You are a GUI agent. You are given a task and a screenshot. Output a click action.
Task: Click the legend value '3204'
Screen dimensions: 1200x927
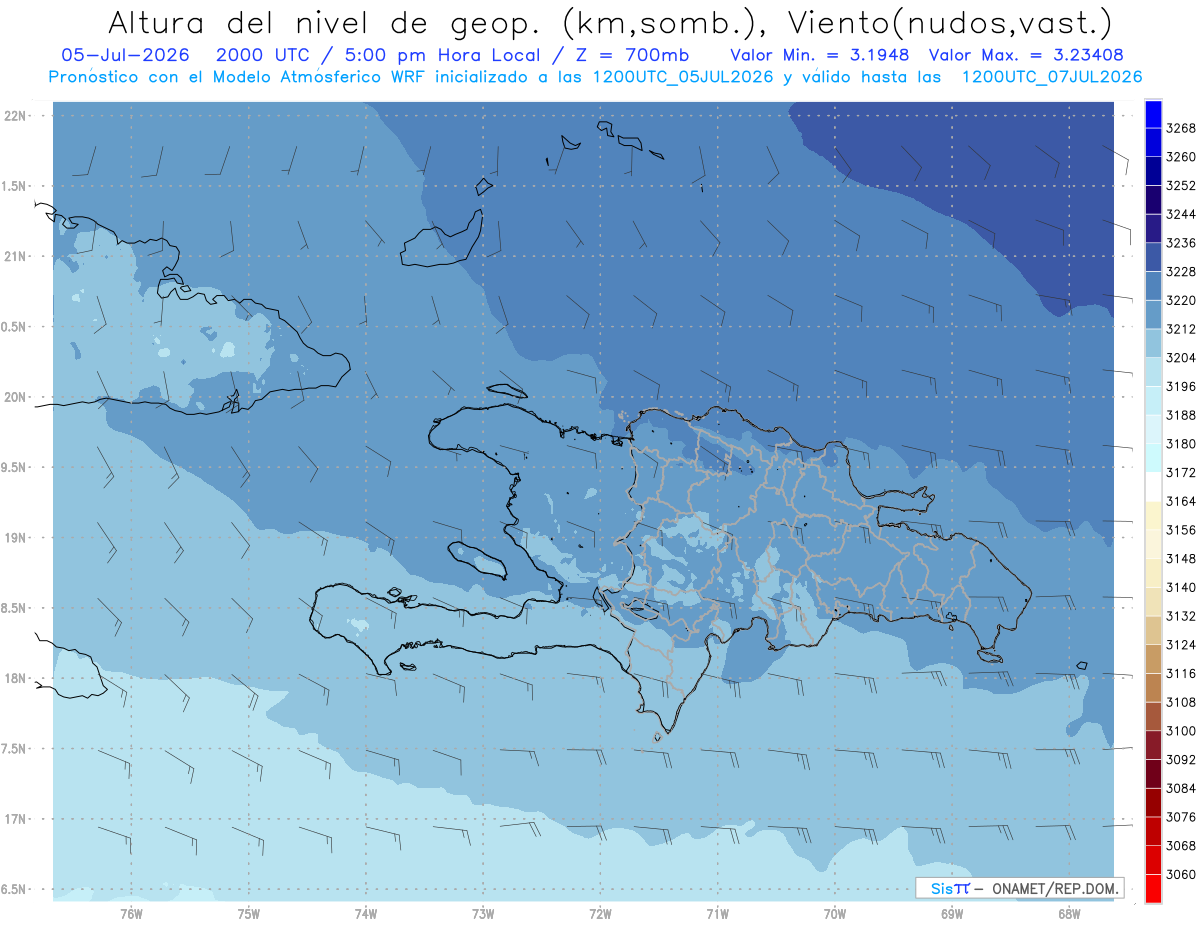pos(1181,357)
